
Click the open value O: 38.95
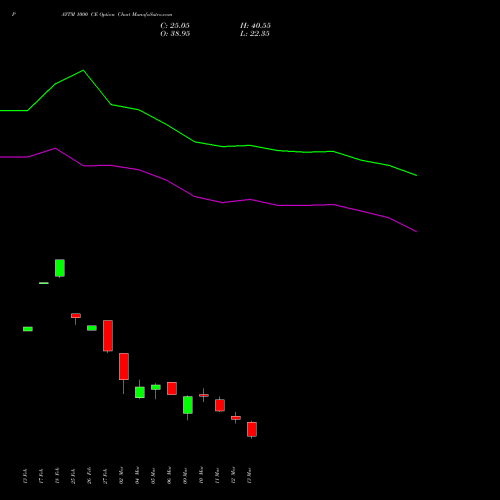175,34
